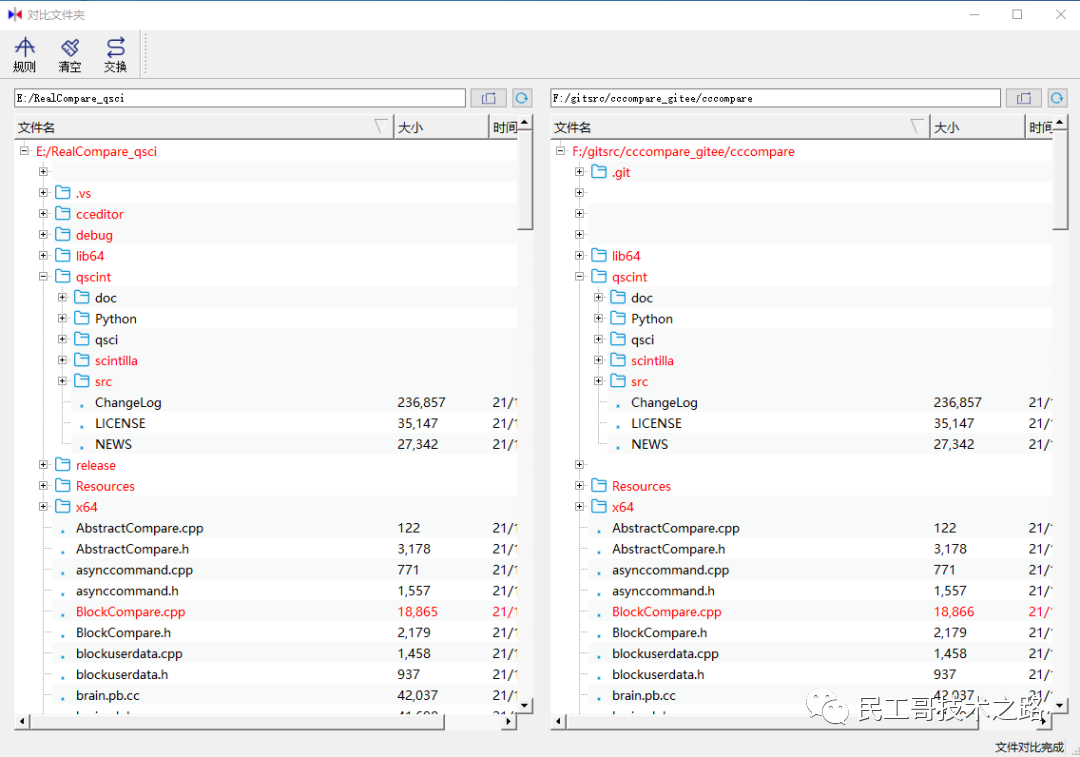This screenshot has width=1080, height=757.
Task: Browse folder for right path cccompare
Action: point(1024,98)
